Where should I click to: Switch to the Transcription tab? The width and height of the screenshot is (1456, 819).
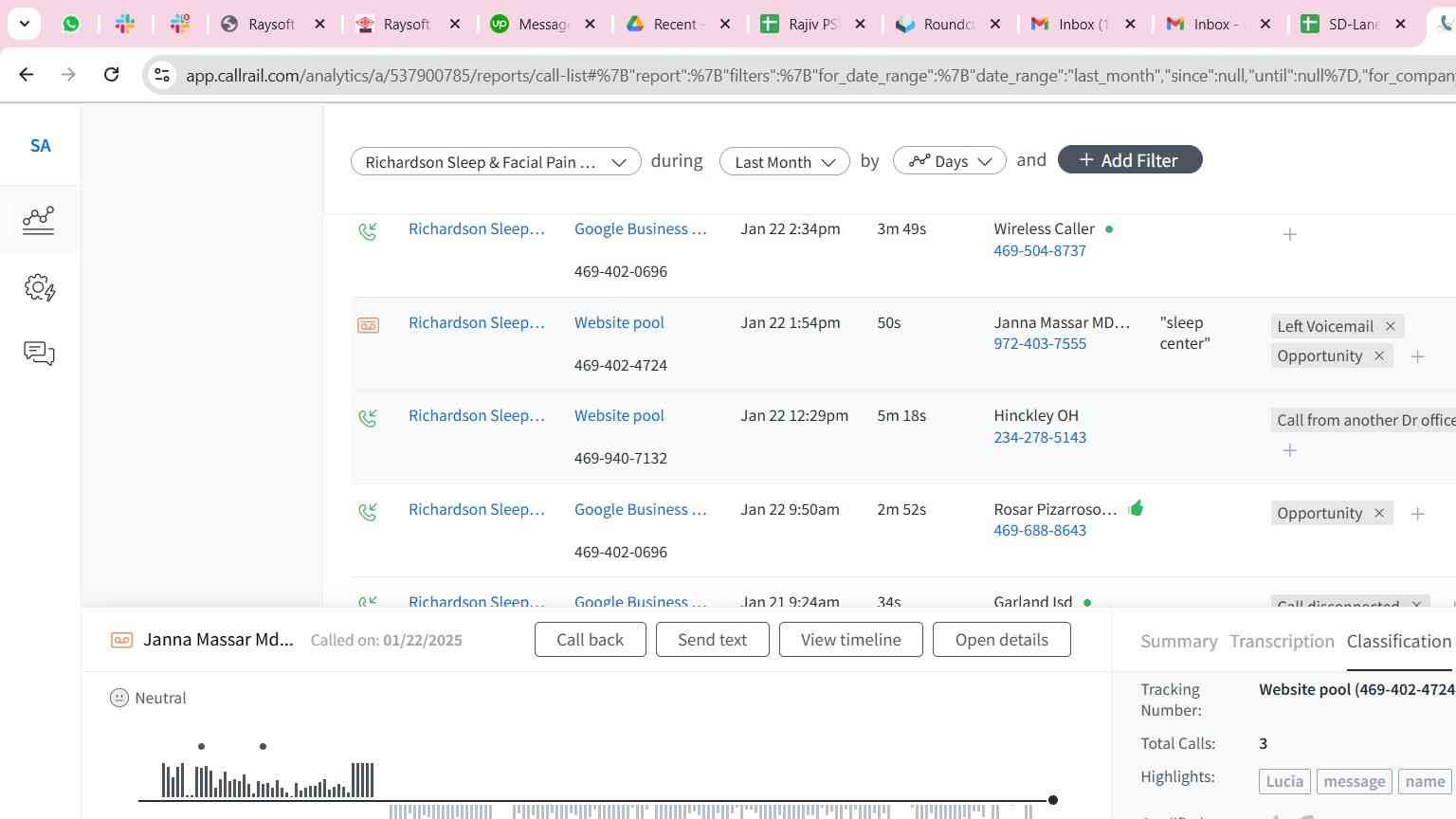[1282, 641]
